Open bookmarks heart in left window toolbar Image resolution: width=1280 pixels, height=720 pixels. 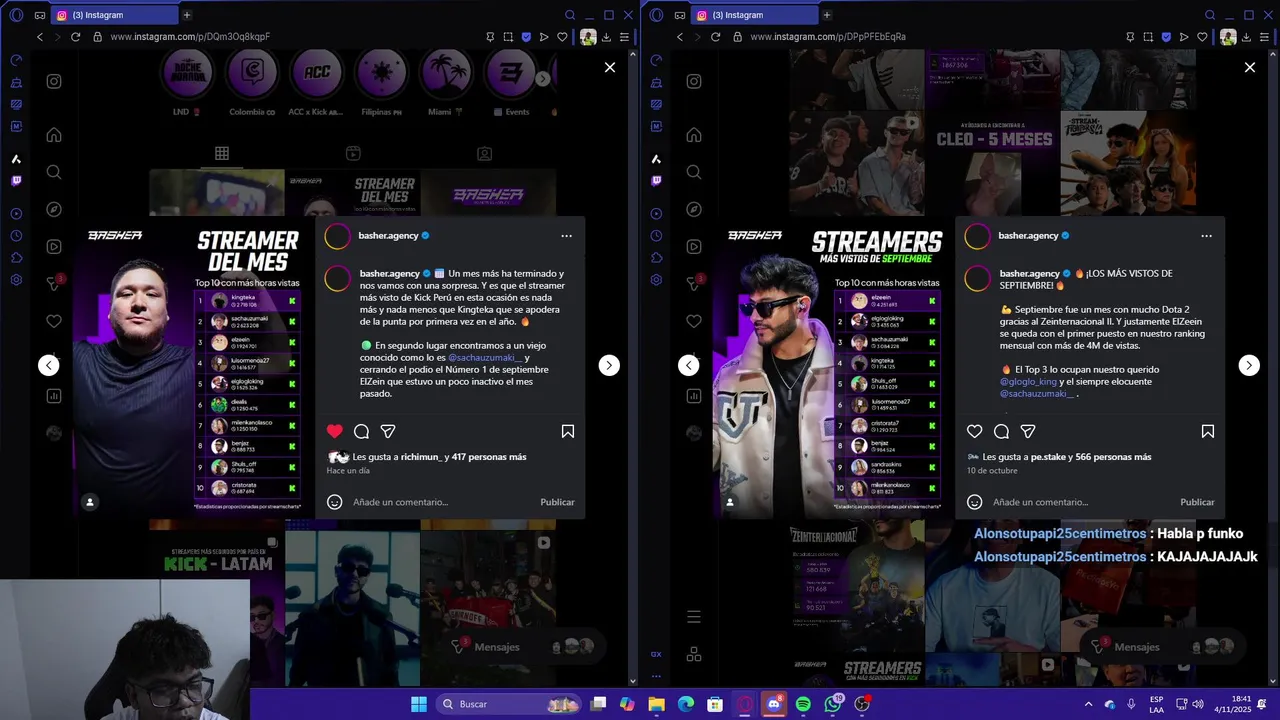pos(563,37)
